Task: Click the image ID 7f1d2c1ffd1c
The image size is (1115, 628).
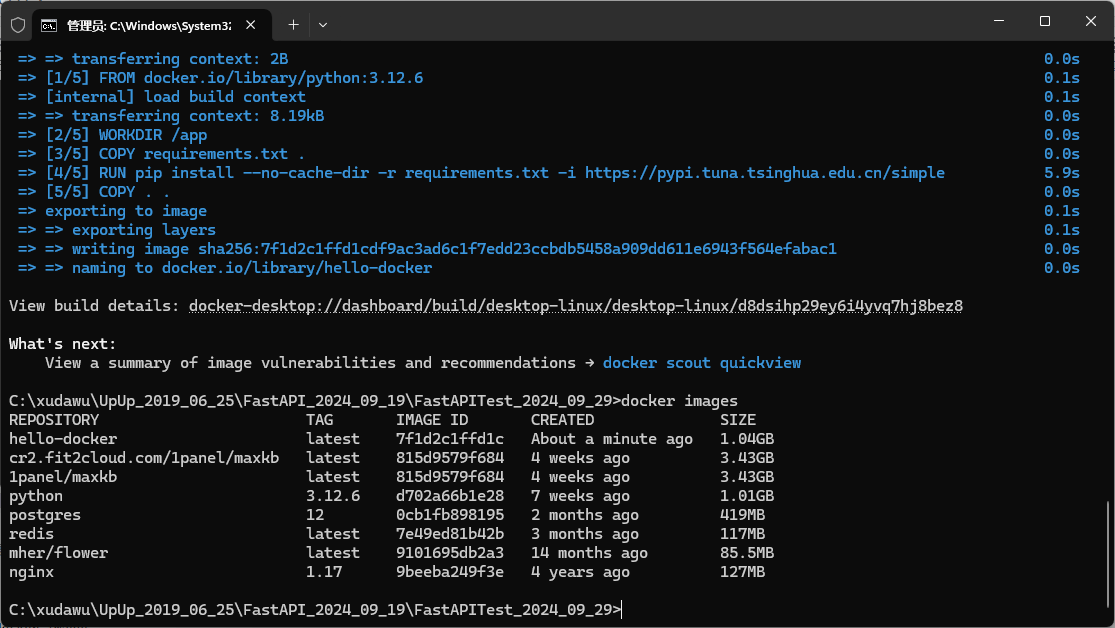Action: coord(450,439)
